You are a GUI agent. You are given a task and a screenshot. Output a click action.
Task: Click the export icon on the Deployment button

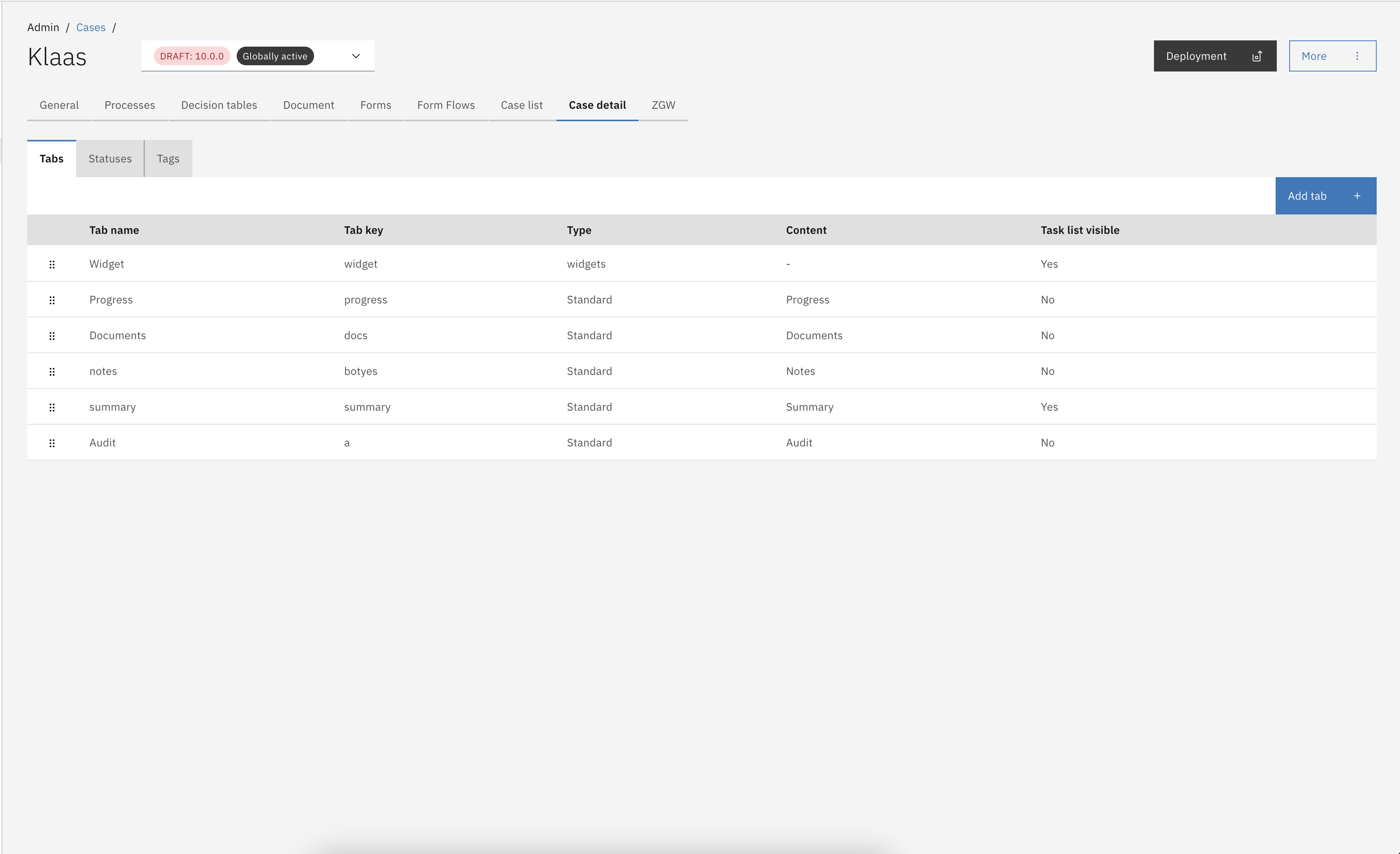(1257, 56)
